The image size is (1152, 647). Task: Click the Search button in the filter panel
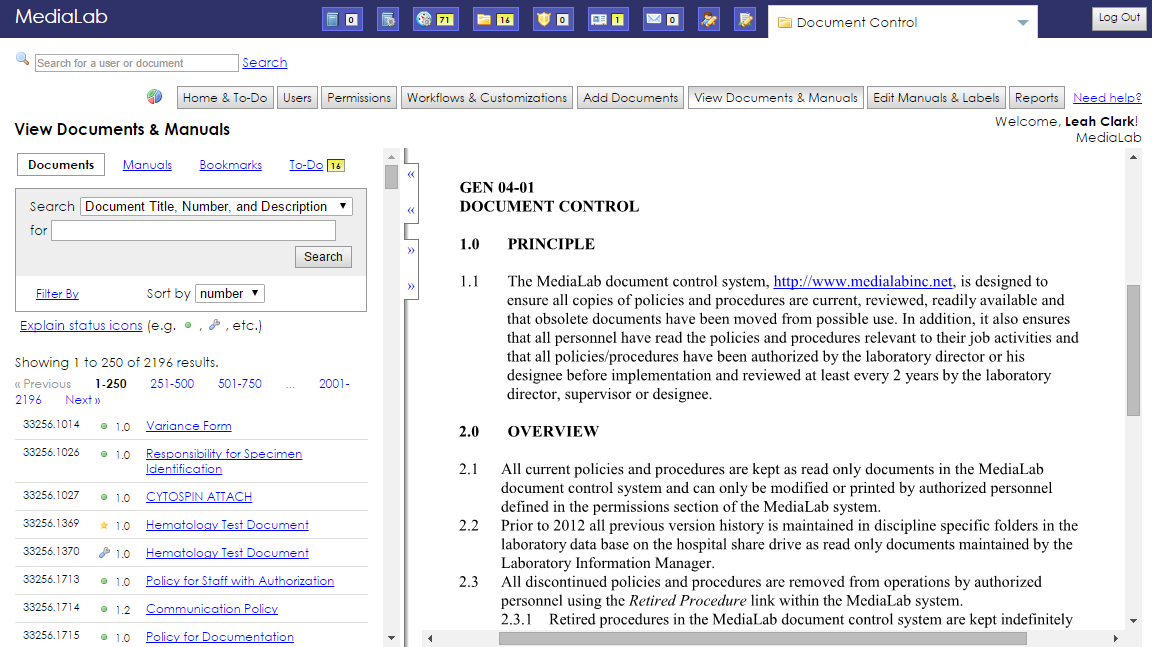click(323, 256)
